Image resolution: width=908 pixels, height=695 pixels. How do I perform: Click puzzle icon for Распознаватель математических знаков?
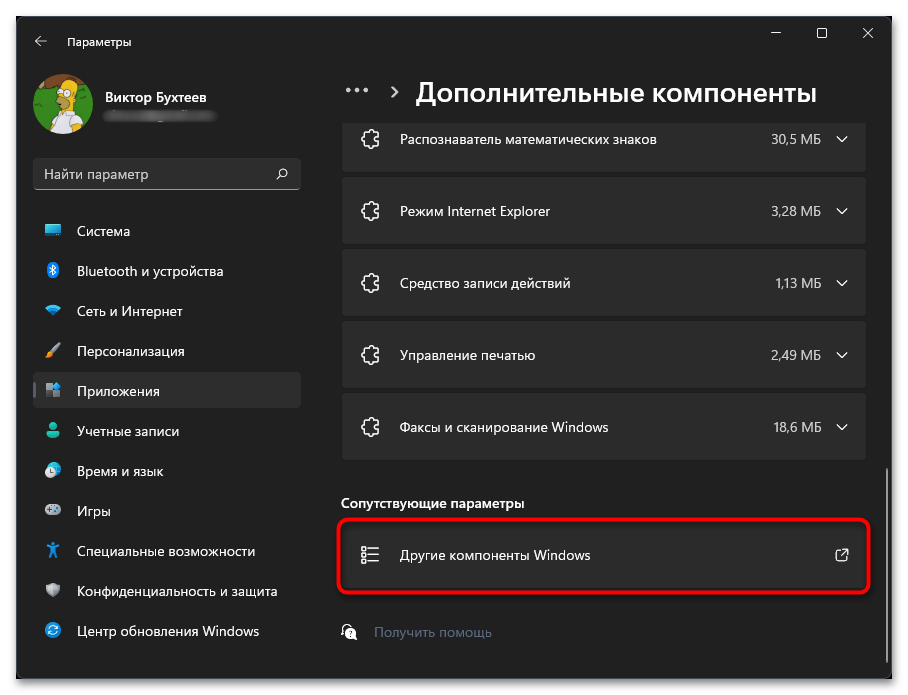[x=371, y=139]
